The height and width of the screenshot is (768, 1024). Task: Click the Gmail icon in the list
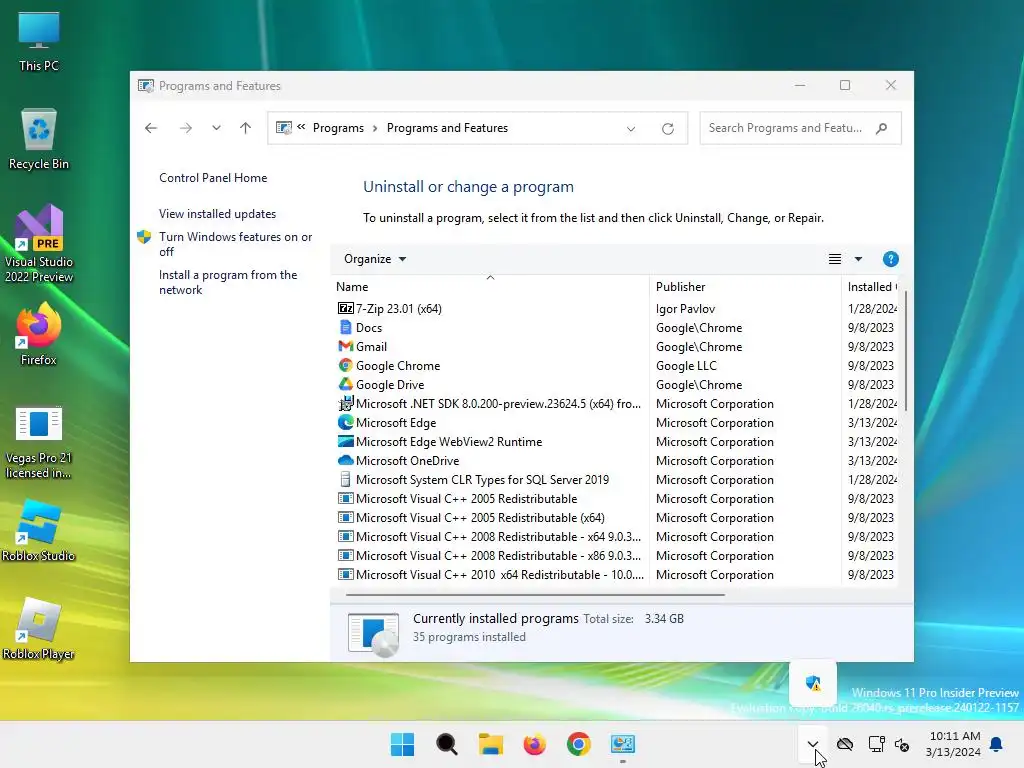pos(345,346)
